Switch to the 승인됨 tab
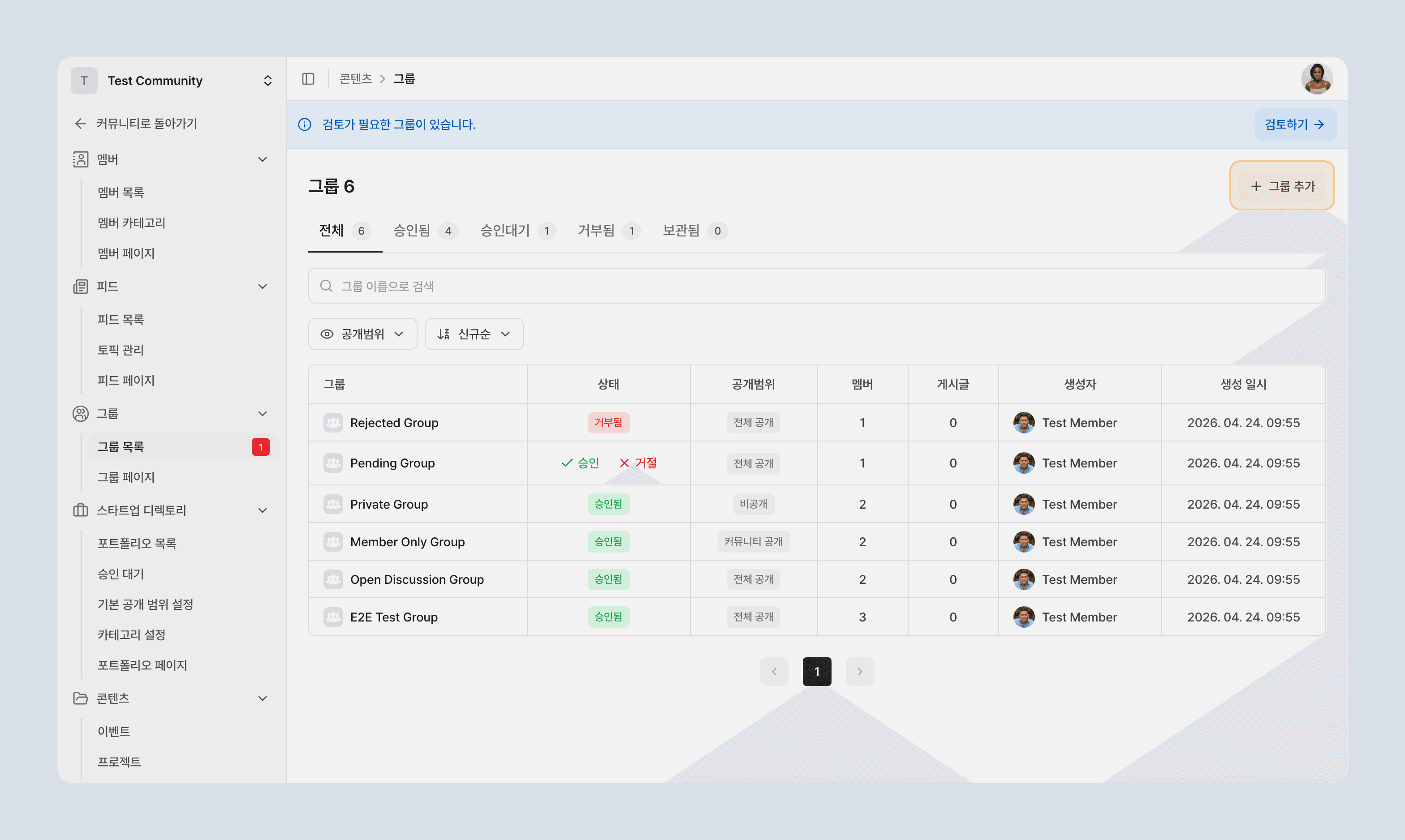 (x=426, y=231)
